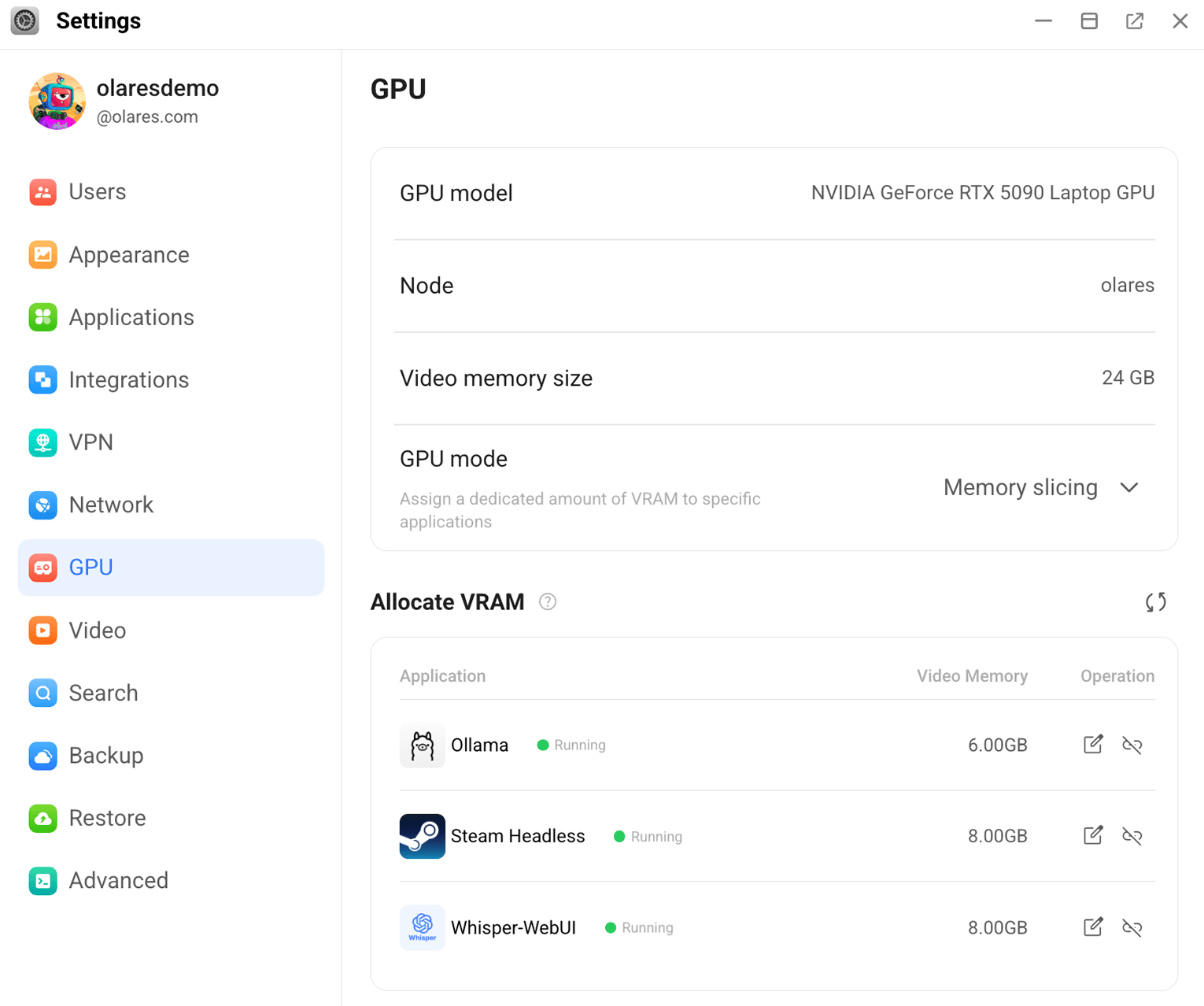Screen dimensions: 1204x1006
Task: Open Applications settings
Action: tap(43, 317)
